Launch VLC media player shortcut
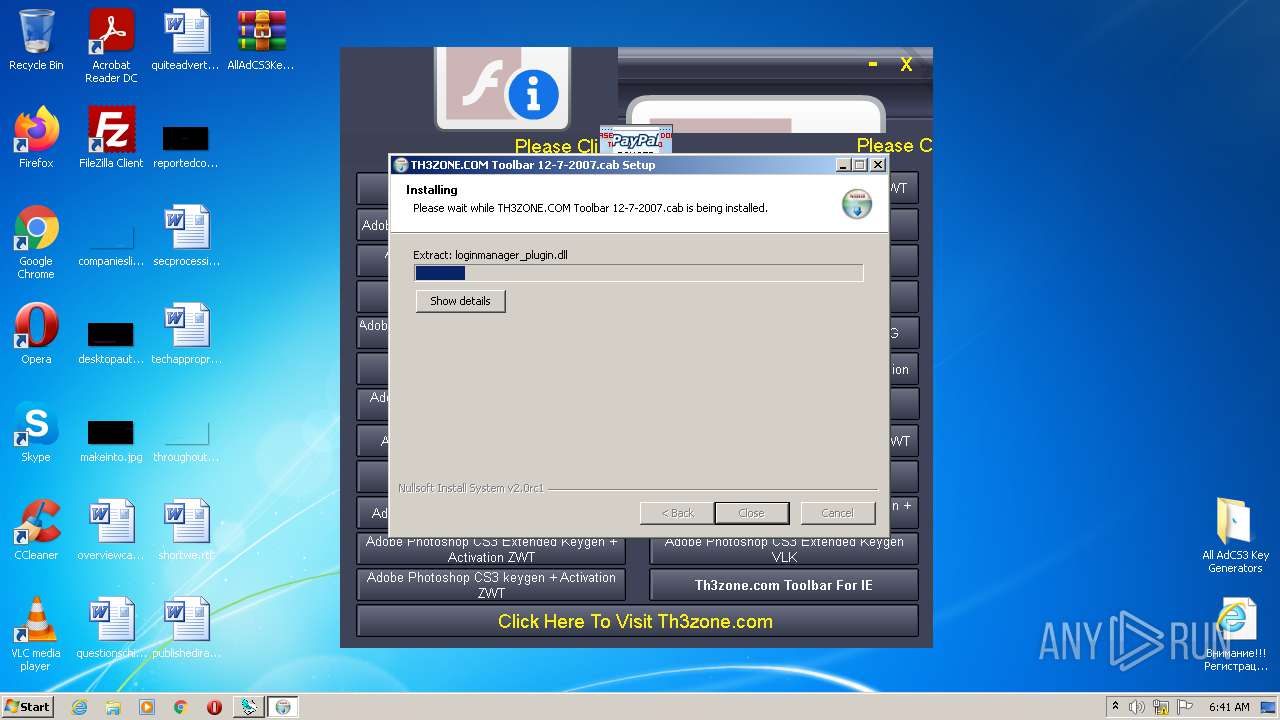Screen dimensions: 1280x720 36,634
